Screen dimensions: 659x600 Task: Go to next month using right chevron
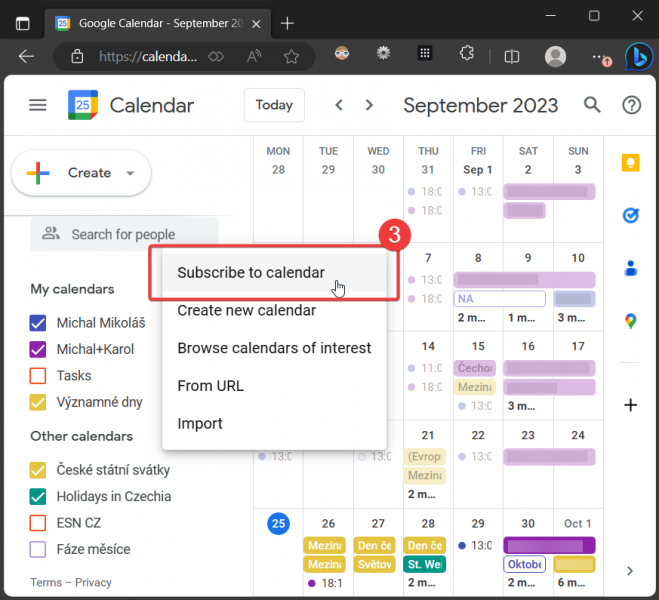click(x=370, y=105)
